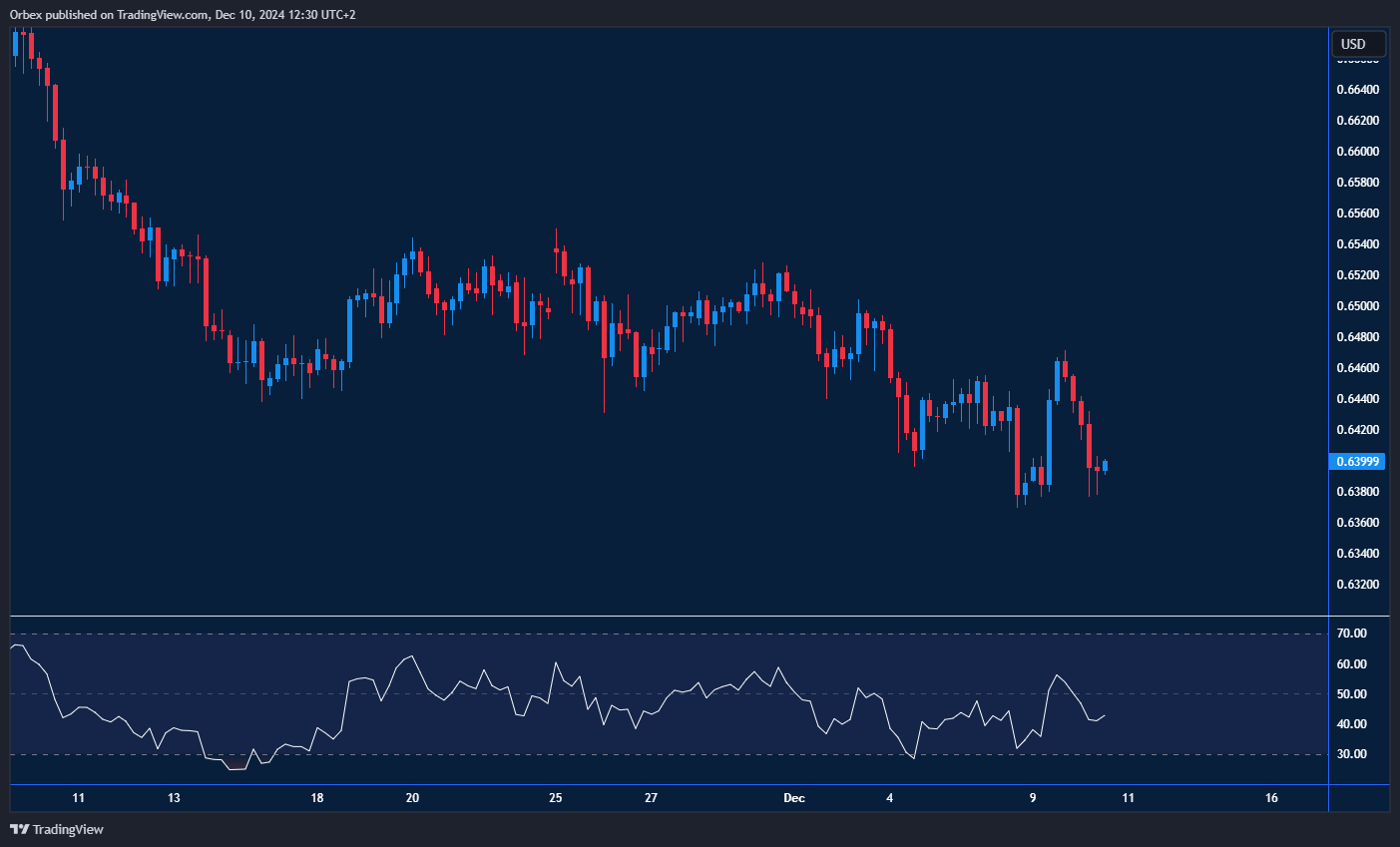Click date 20 on the time axis
This screenshot has height=847, width=1400.
(x=413, y=798)
